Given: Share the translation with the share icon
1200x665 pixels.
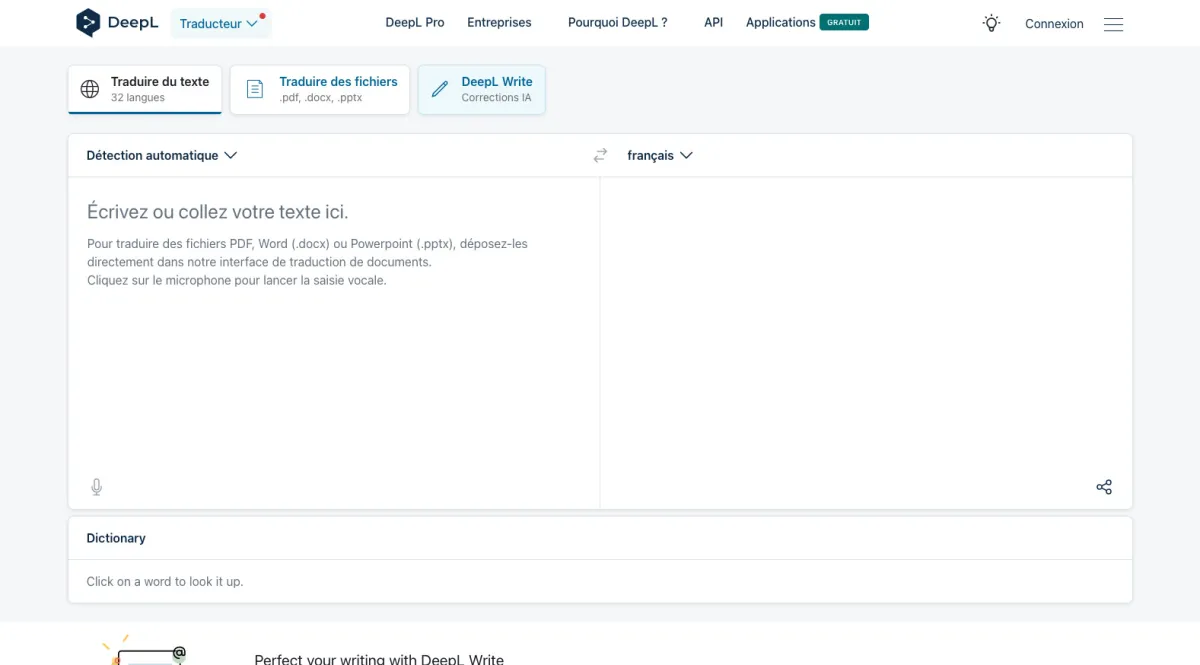Looking at the screenshot, I should click(1104, 487).
